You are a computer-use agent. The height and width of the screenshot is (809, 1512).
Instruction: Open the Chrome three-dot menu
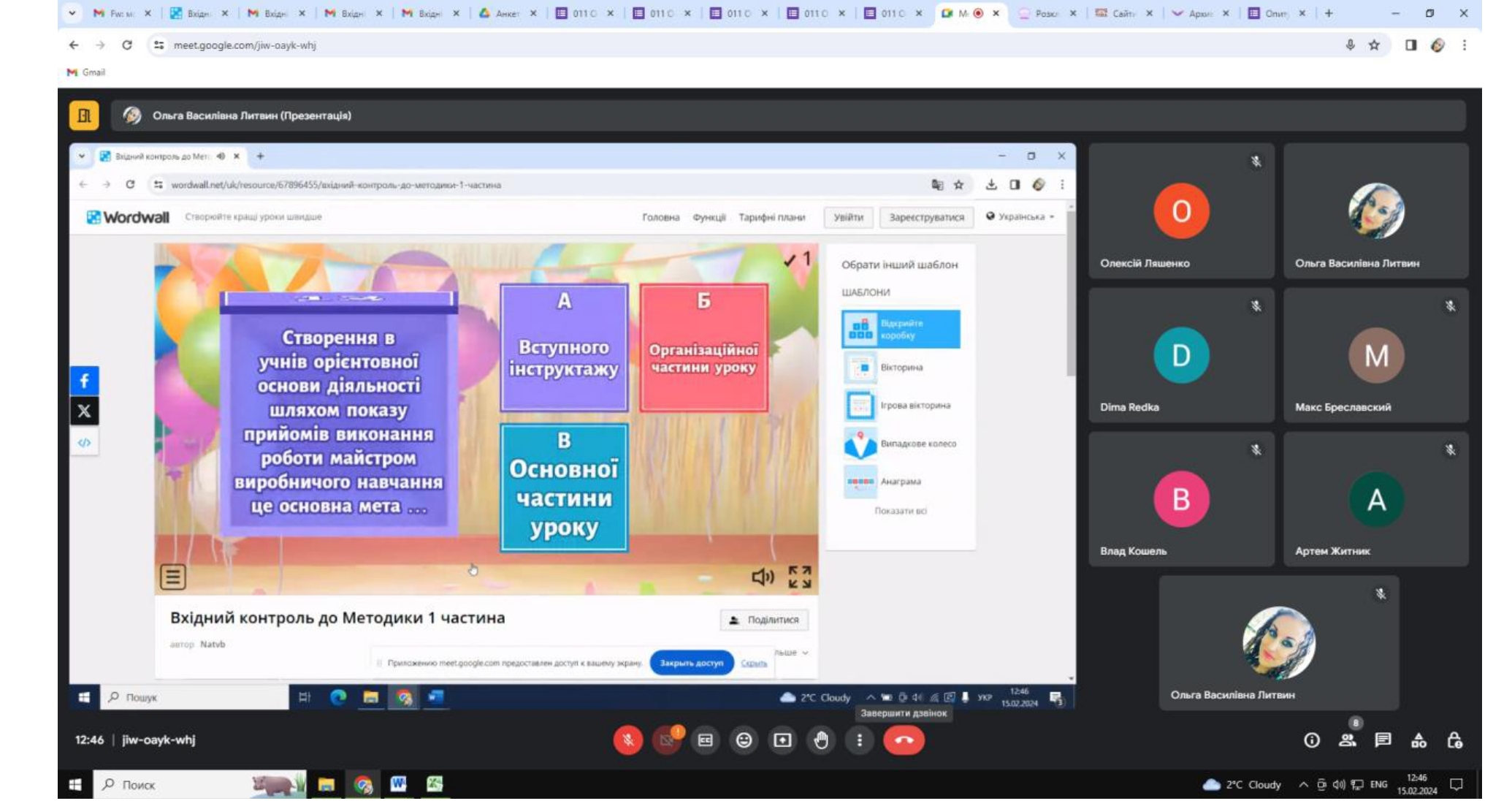point(1465,45)
